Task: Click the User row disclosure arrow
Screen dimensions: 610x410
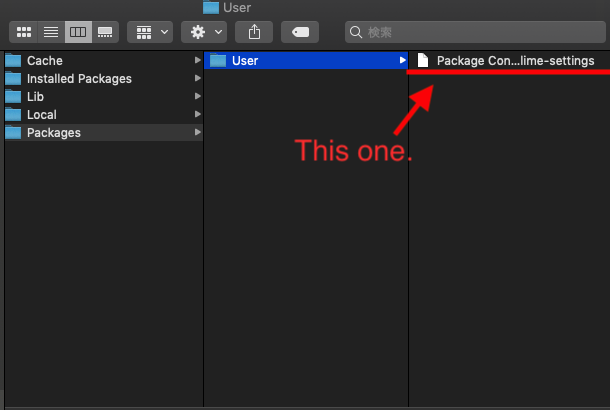Action: (x=402, y=60)
